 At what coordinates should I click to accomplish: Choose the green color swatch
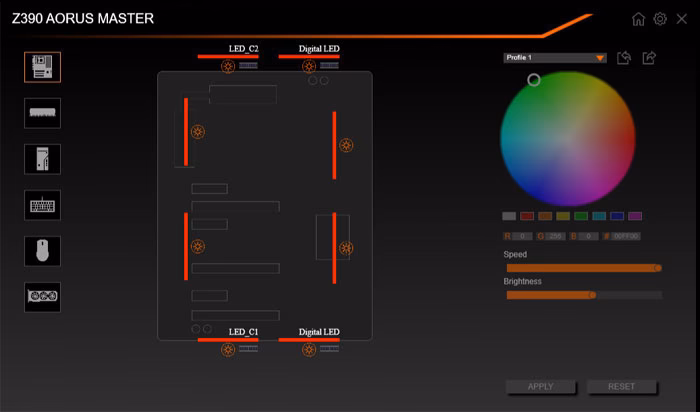click(581, 216)
